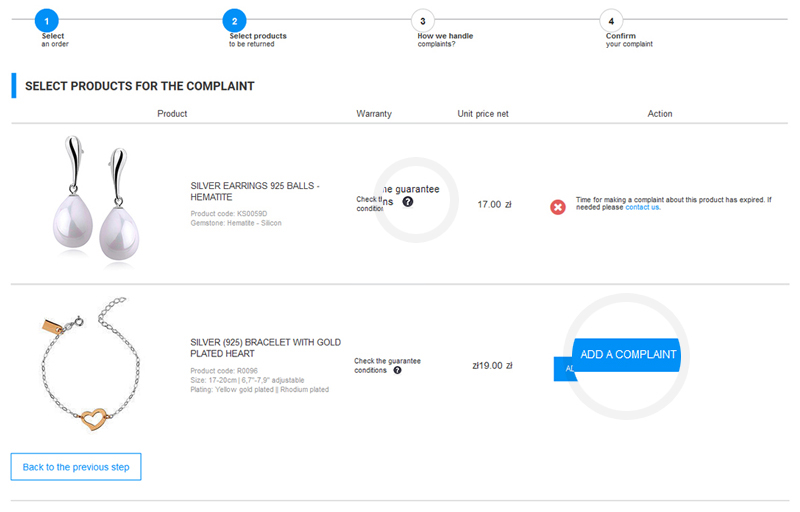Click How we handle complaints? step label

445,40
